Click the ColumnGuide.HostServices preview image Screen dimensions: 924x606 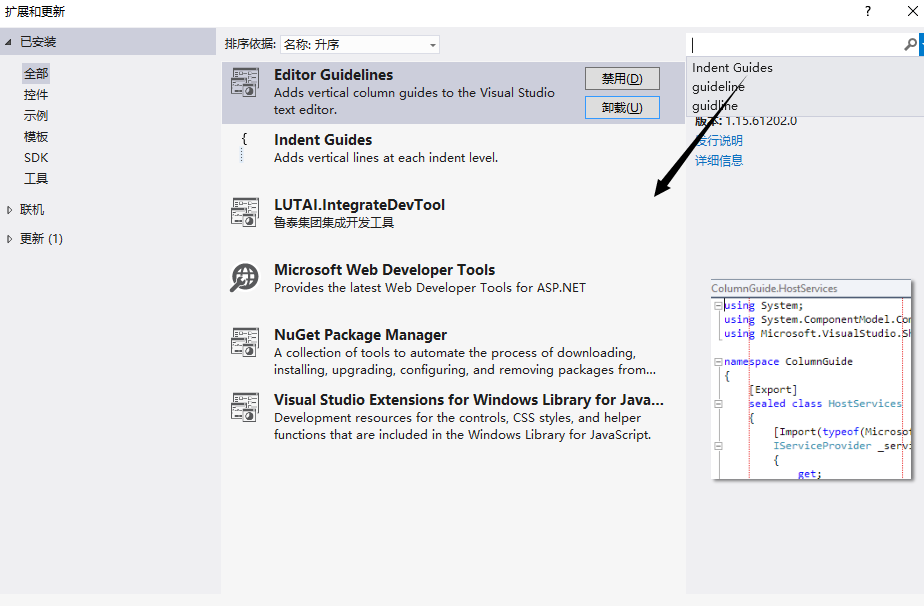pyautogui.click(x=811, y=379)
